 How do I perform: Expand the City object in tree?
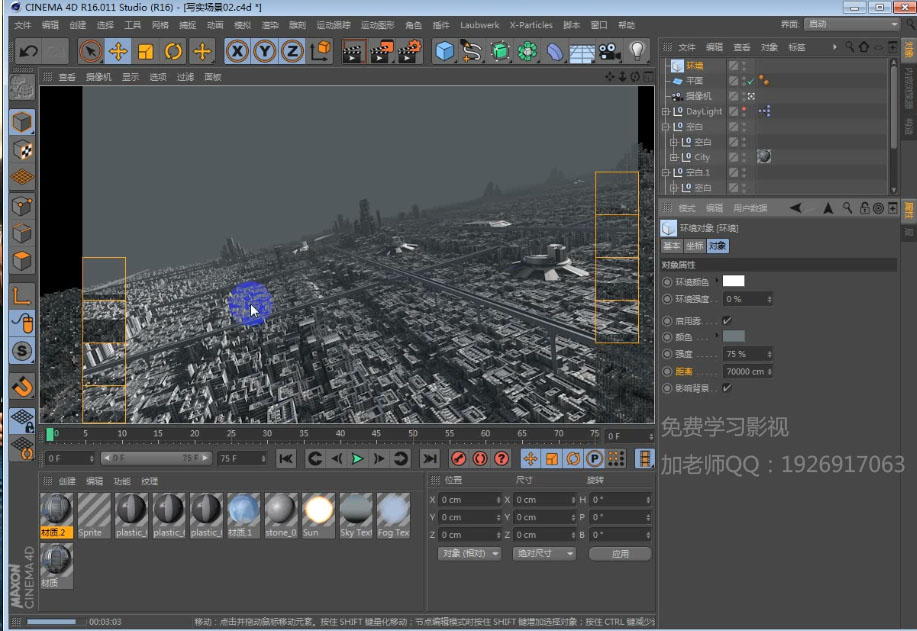point(673,157)
